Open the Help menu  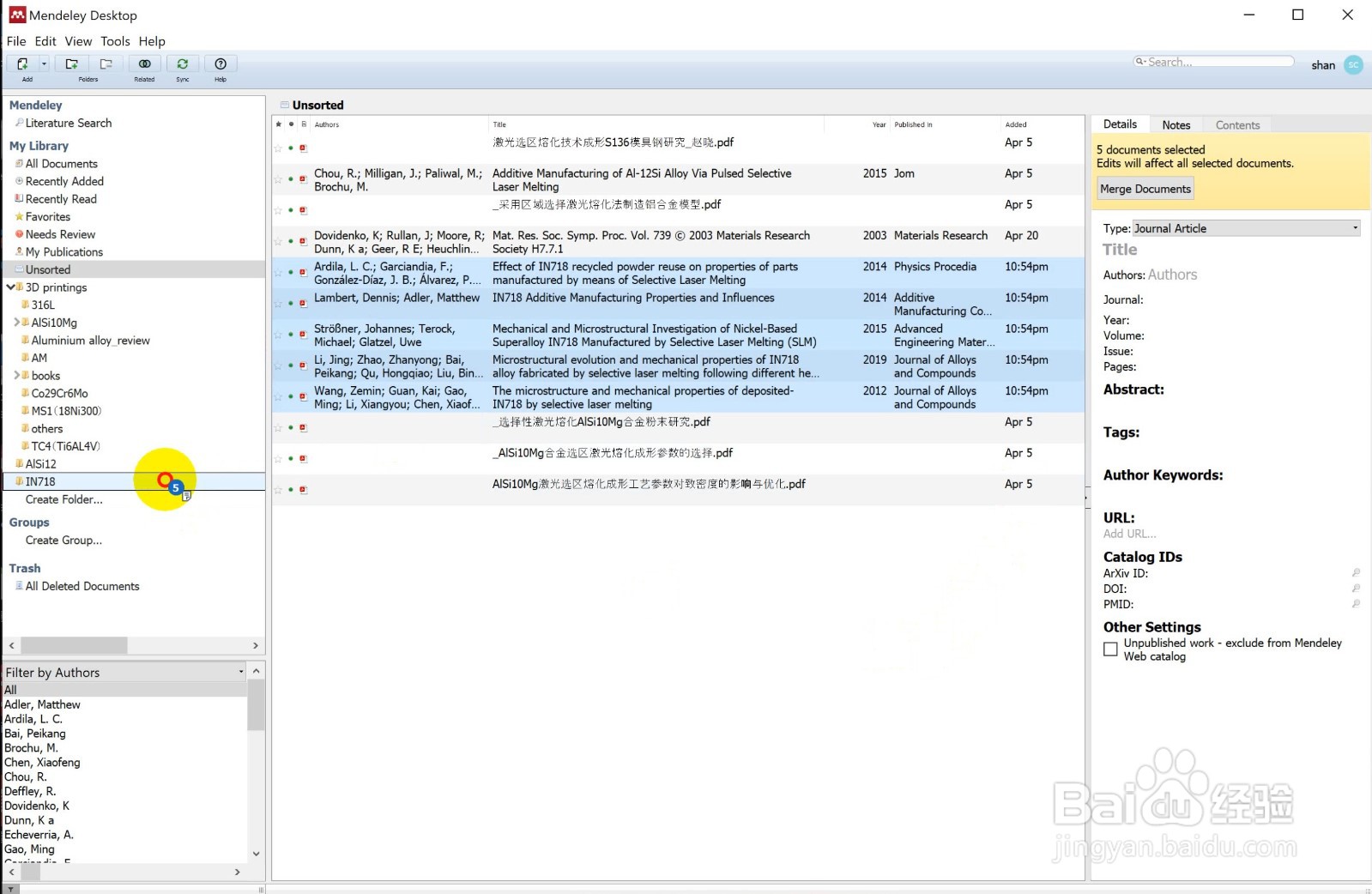[x=152, y=41]
